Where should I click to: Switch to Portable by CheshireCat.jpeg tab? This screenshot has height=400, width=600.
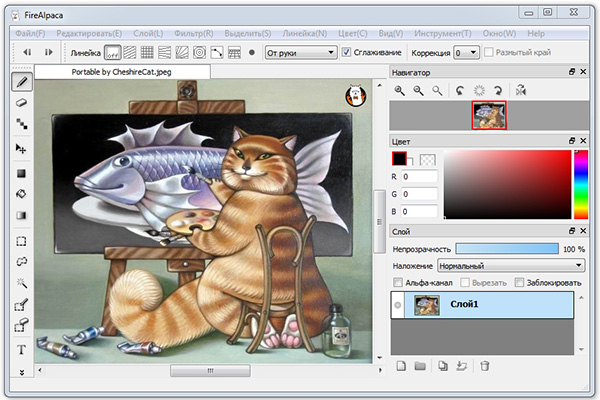(x=122, y=72)
